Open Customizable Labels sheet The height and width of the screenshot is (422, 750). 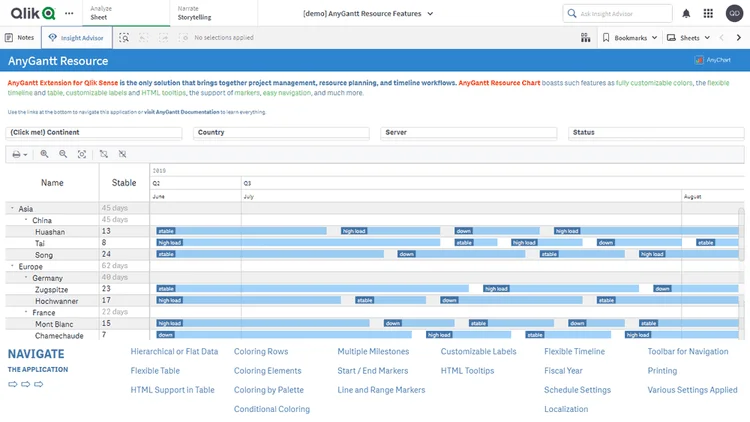[x=478, y=352]
